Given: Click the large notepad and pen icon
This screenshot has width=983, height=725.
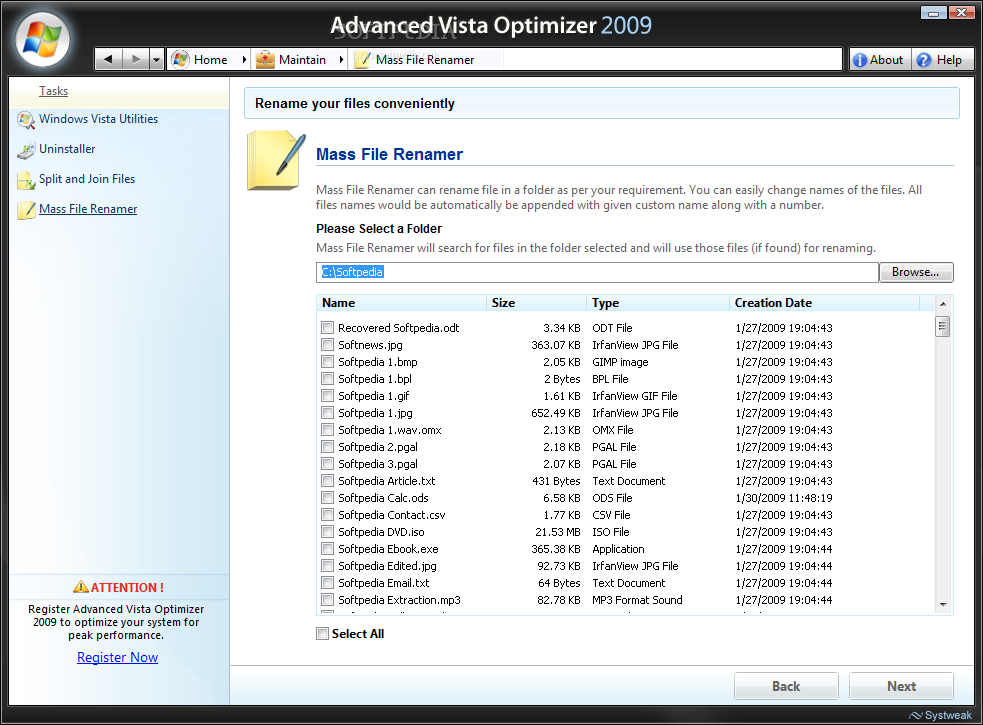Looking at the screenshot, I should [x=276, y=160].
